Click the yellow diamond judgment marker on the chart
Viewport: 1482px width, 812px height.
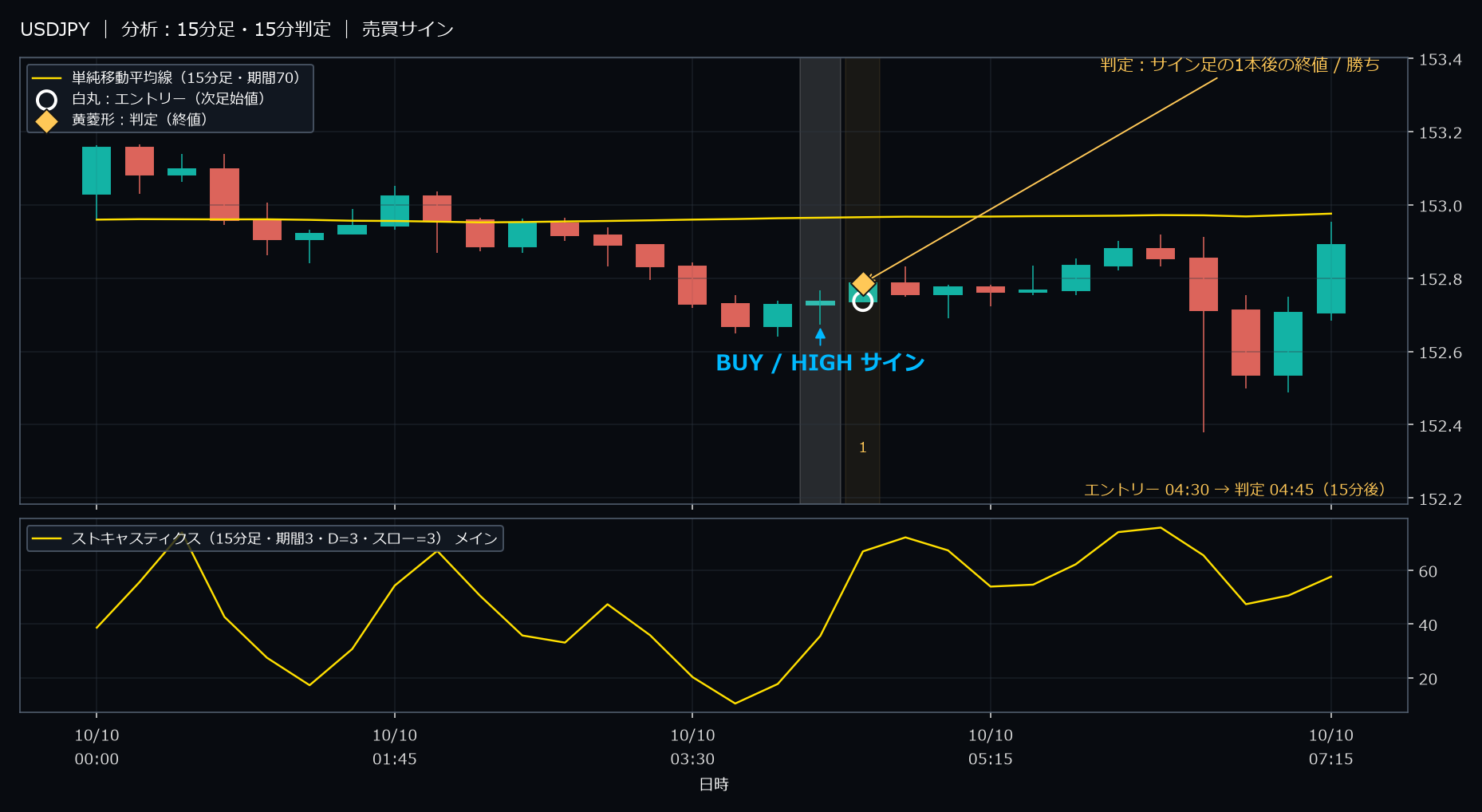pyautogui.click(x=863, y=283)
